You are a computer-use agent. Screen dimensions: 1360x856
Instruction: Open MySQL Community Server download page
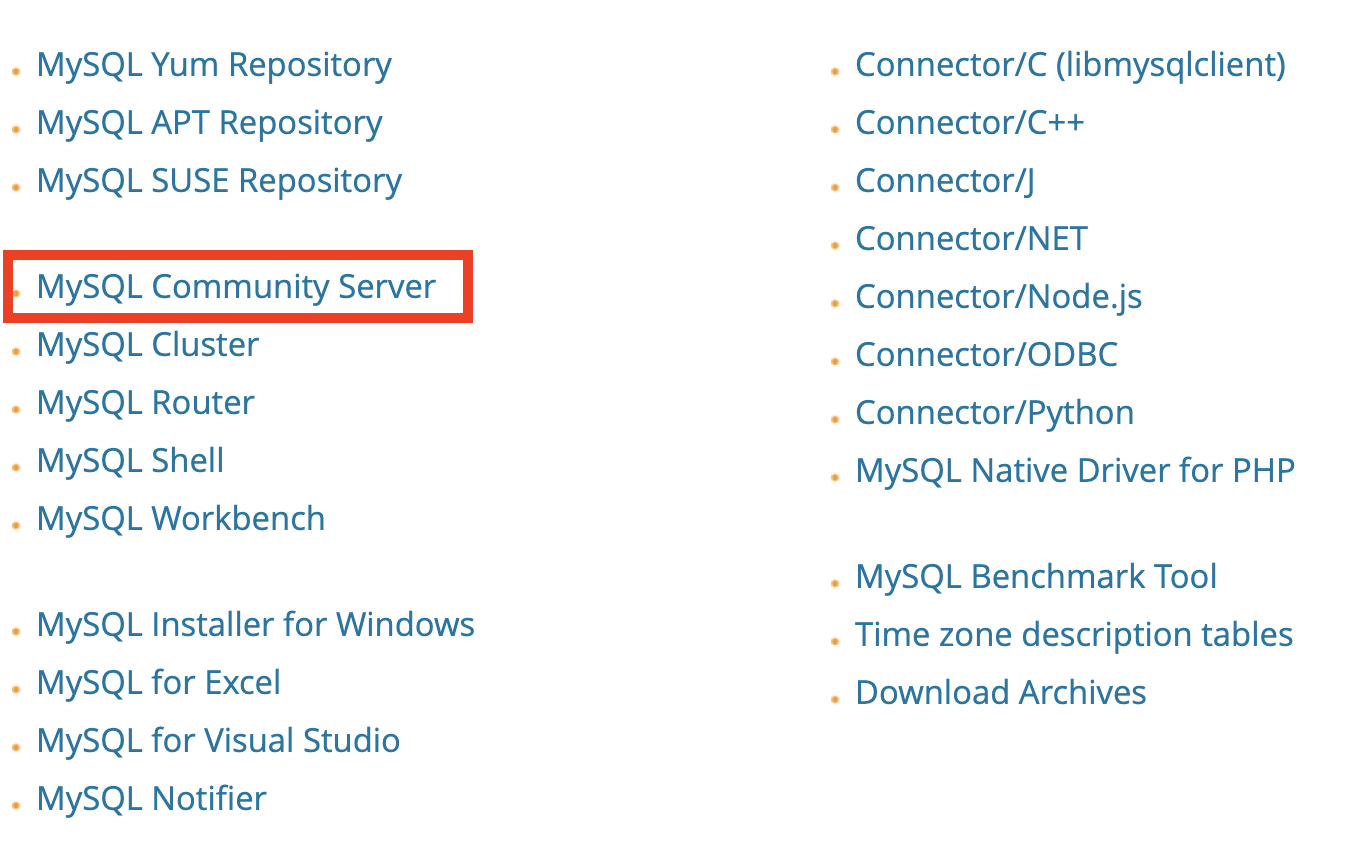tap(236, 287)
